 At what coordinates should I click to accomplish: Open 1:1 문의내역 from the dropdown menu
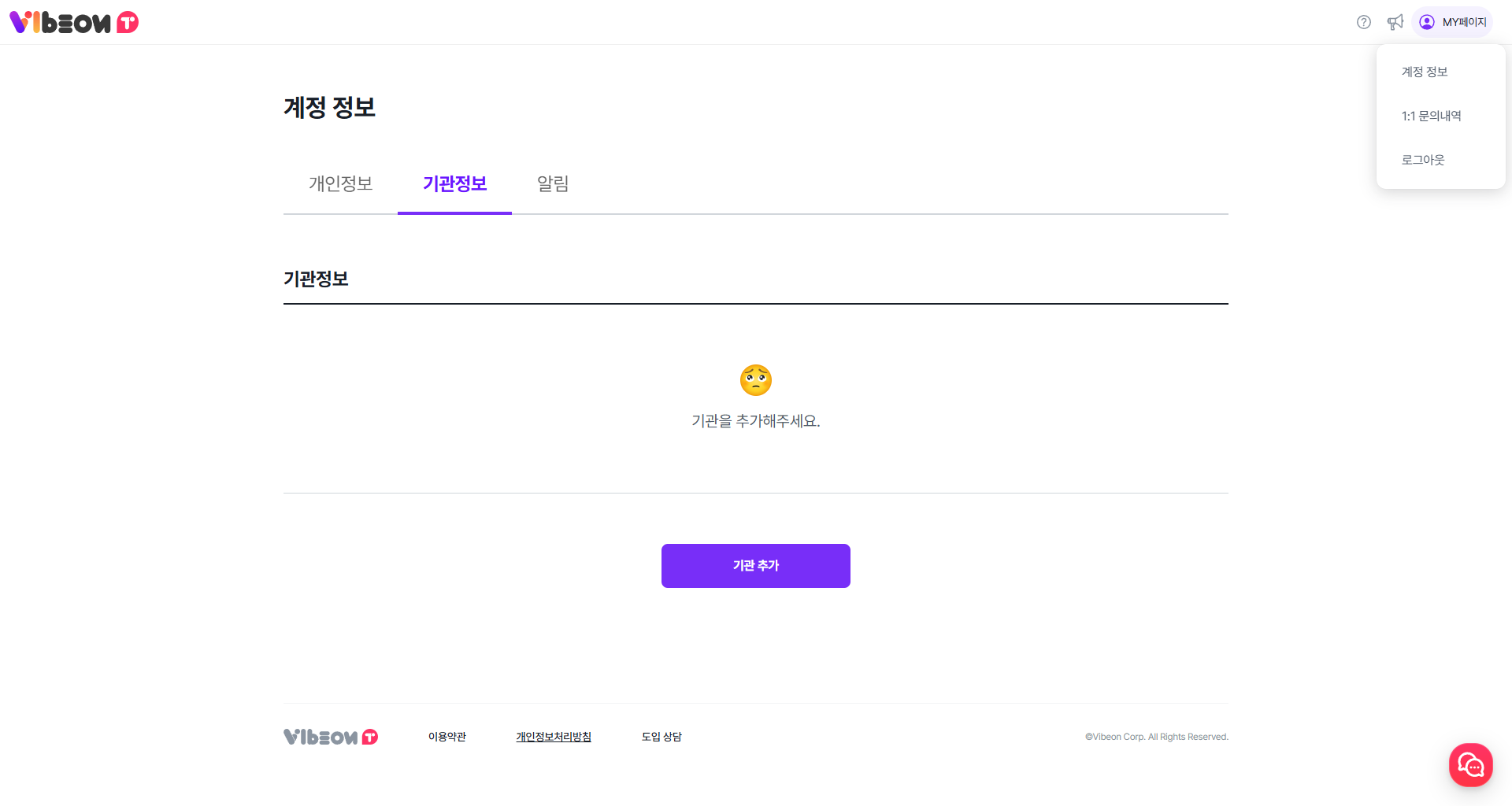1431,116
